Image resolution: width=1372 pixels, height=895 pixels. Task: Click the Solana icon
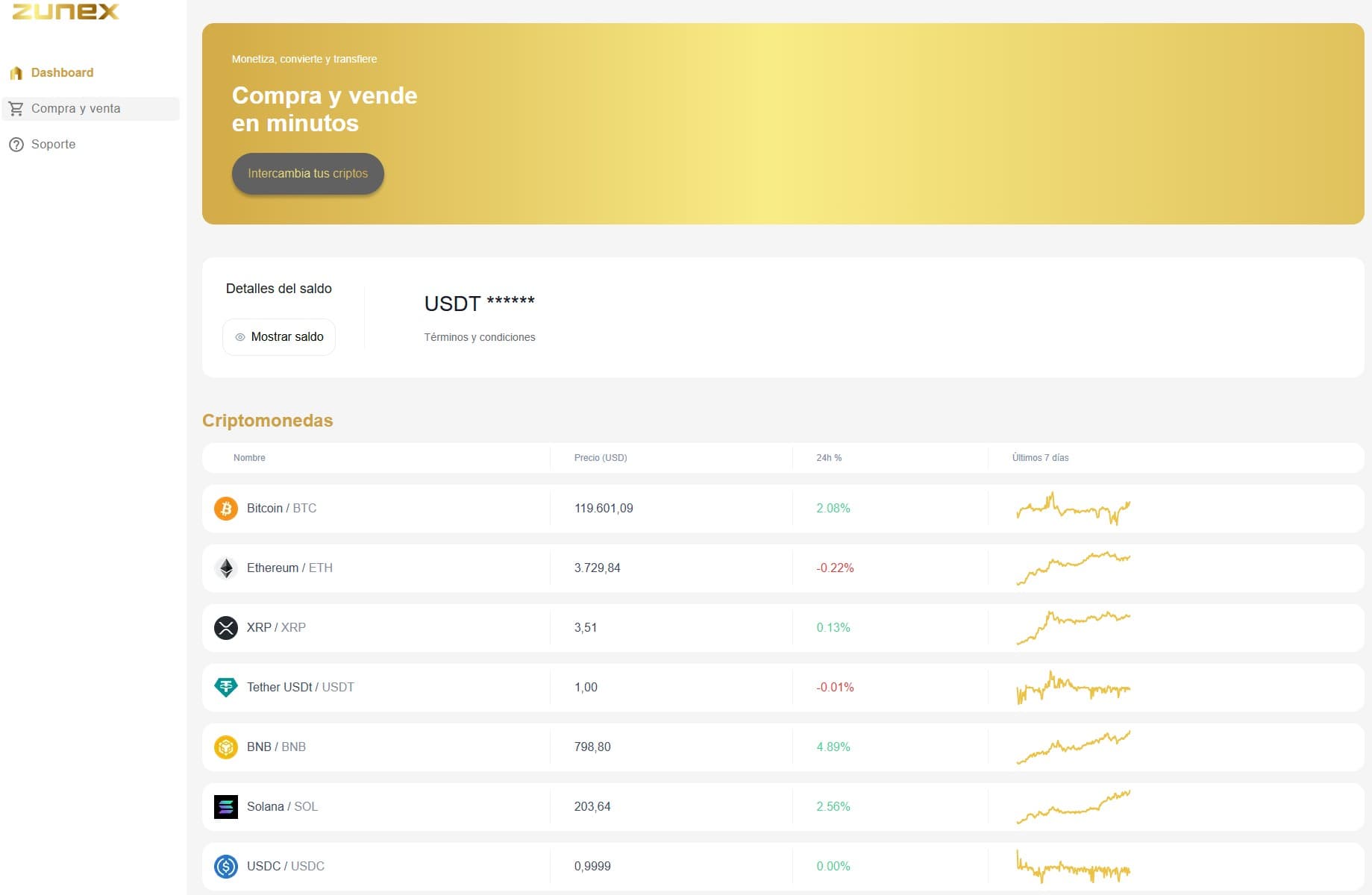[225, 806]
